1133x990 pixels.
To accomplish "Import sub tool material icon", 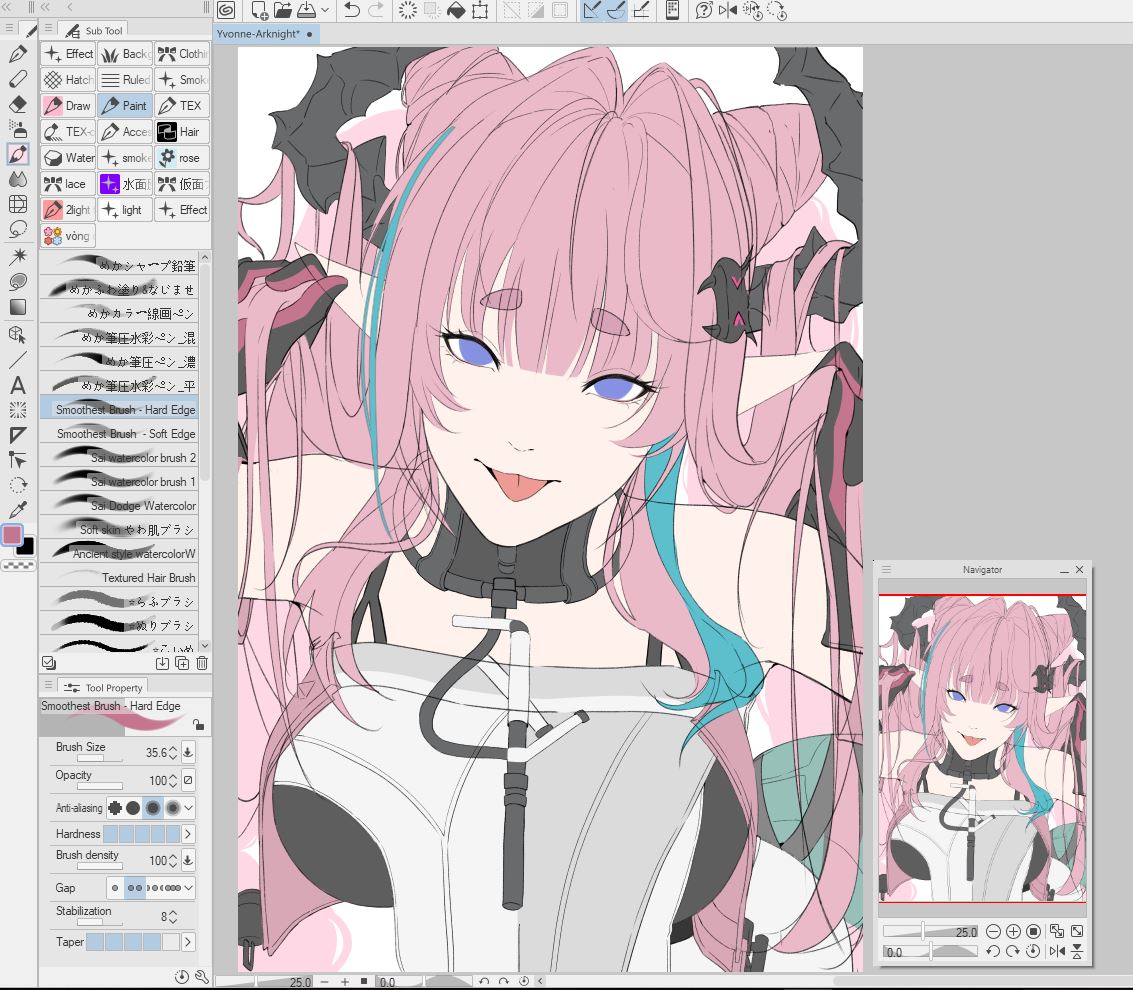I will [x=163, y=663].
